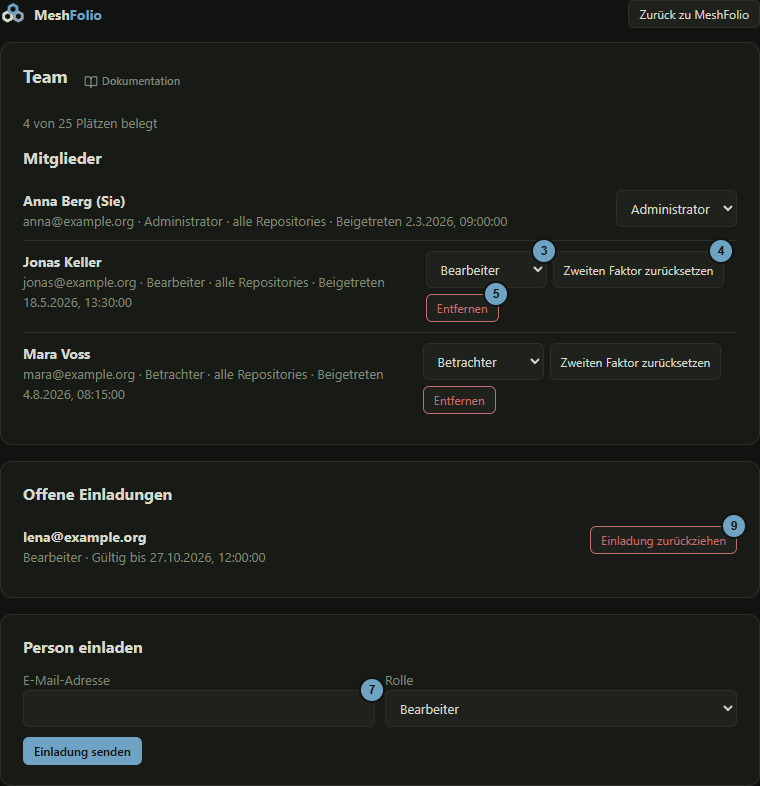The height and width of the screenshot is (786, 760).
Task: Click the book icon beside Dokumentation
Action: pyautogui.click(x=90, y=82)
